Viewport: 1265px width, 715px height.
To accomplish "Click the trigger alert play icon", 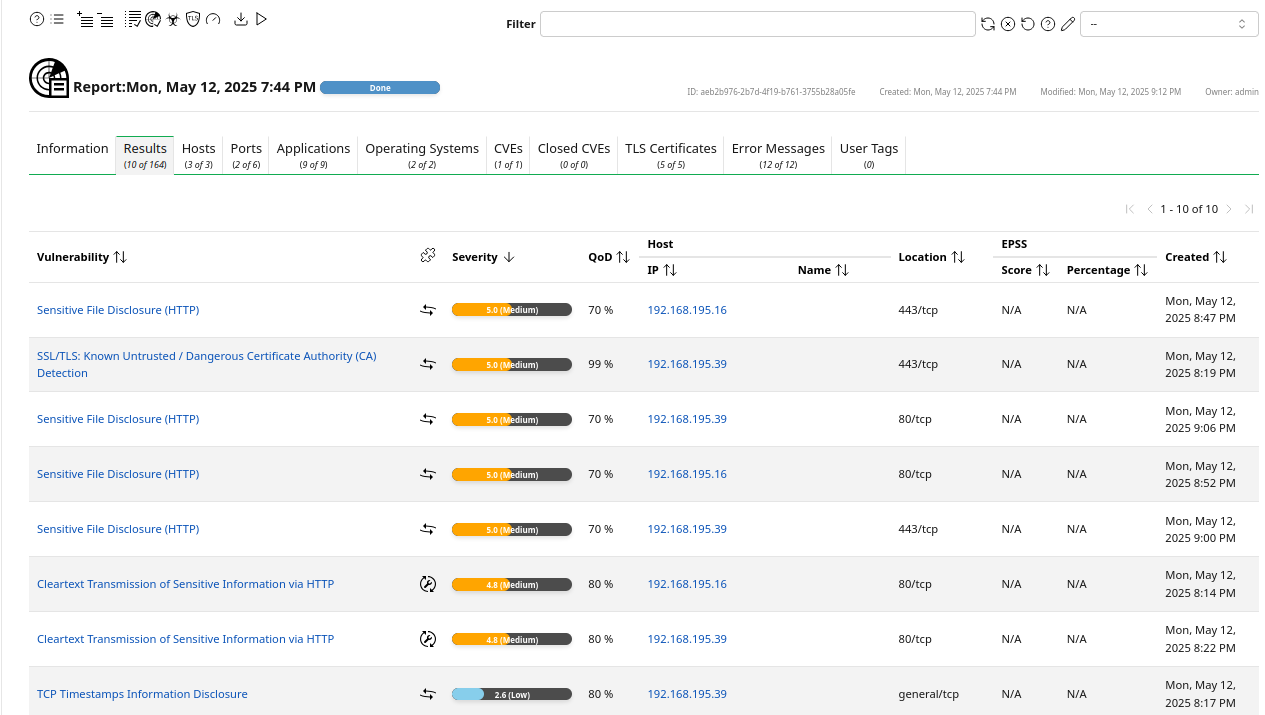I will click(261, 19).
